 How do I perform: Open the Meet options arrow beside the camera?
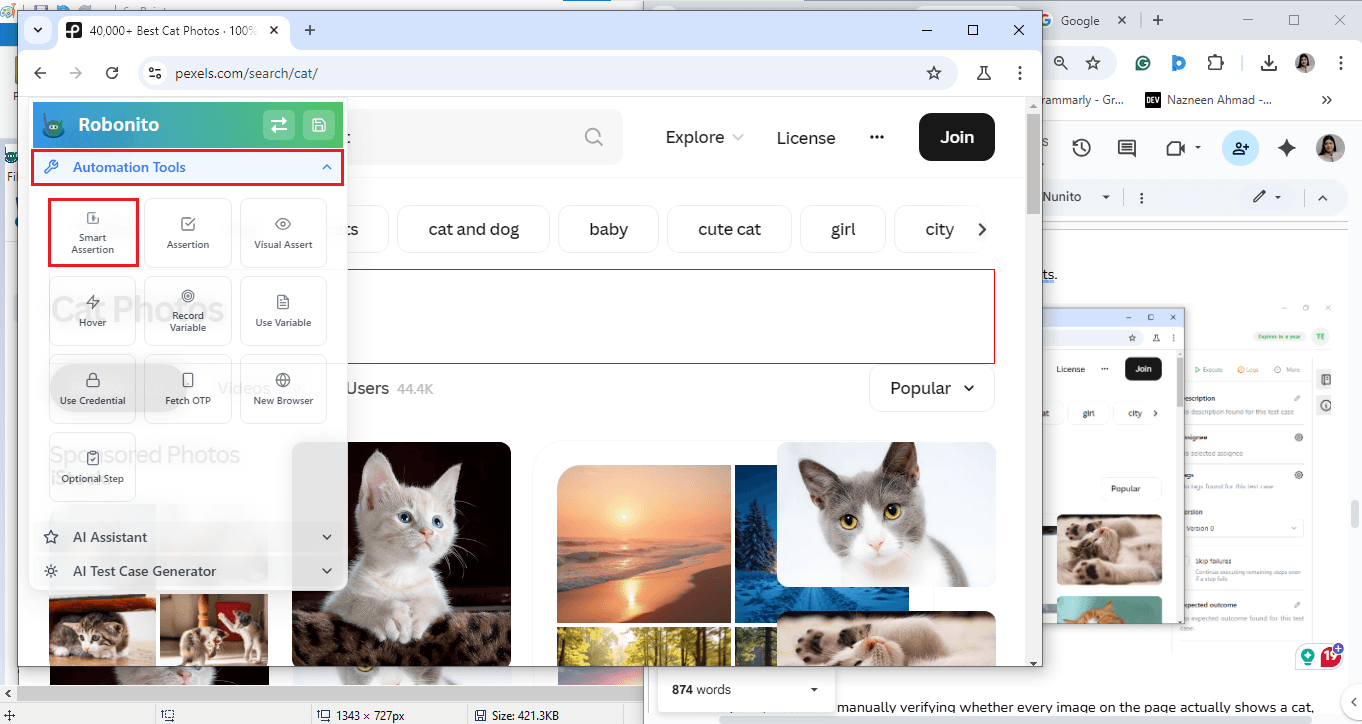click(x=1198, y=148)
